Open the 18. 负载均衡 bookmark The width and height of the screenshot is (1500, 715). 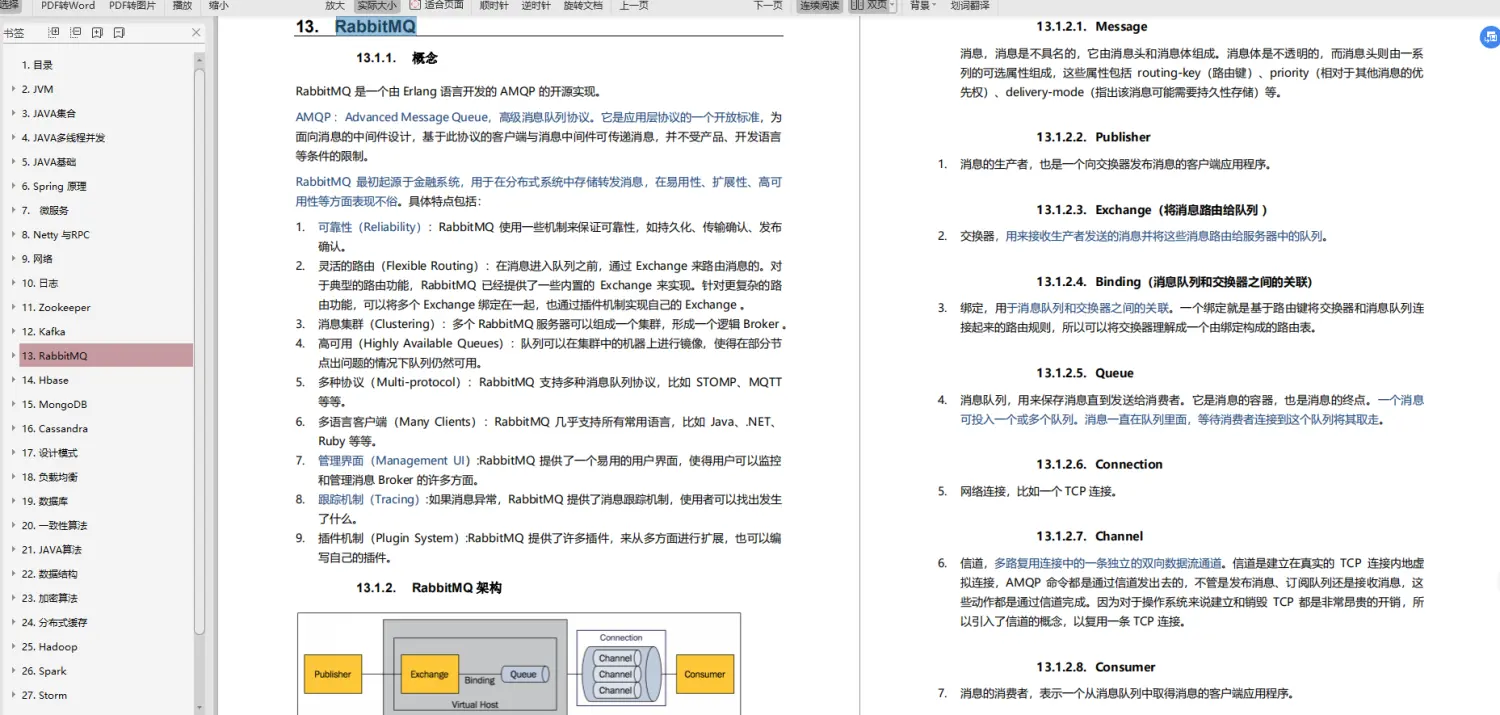(49, 477)
